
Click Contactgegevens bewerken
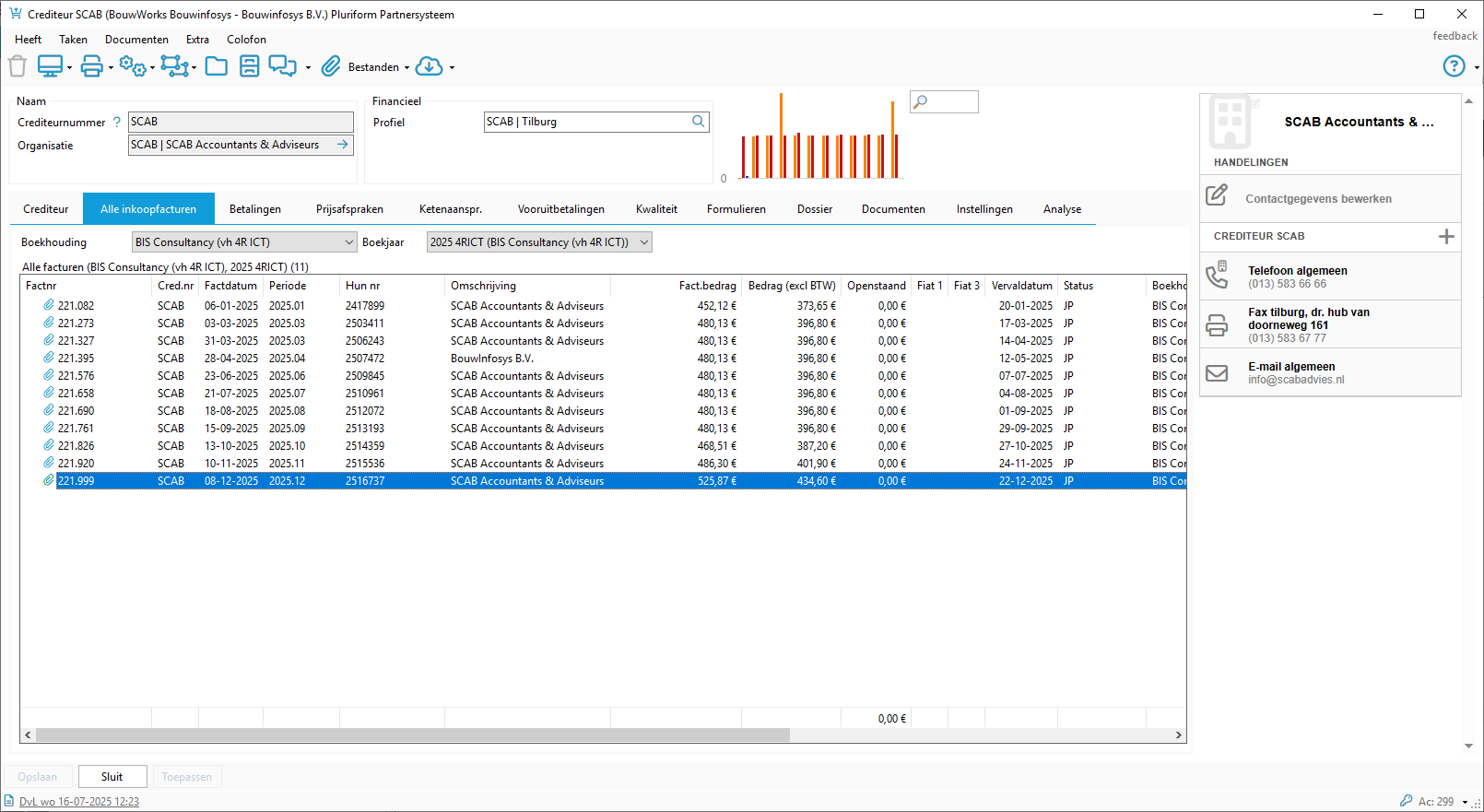(1318, 199)
